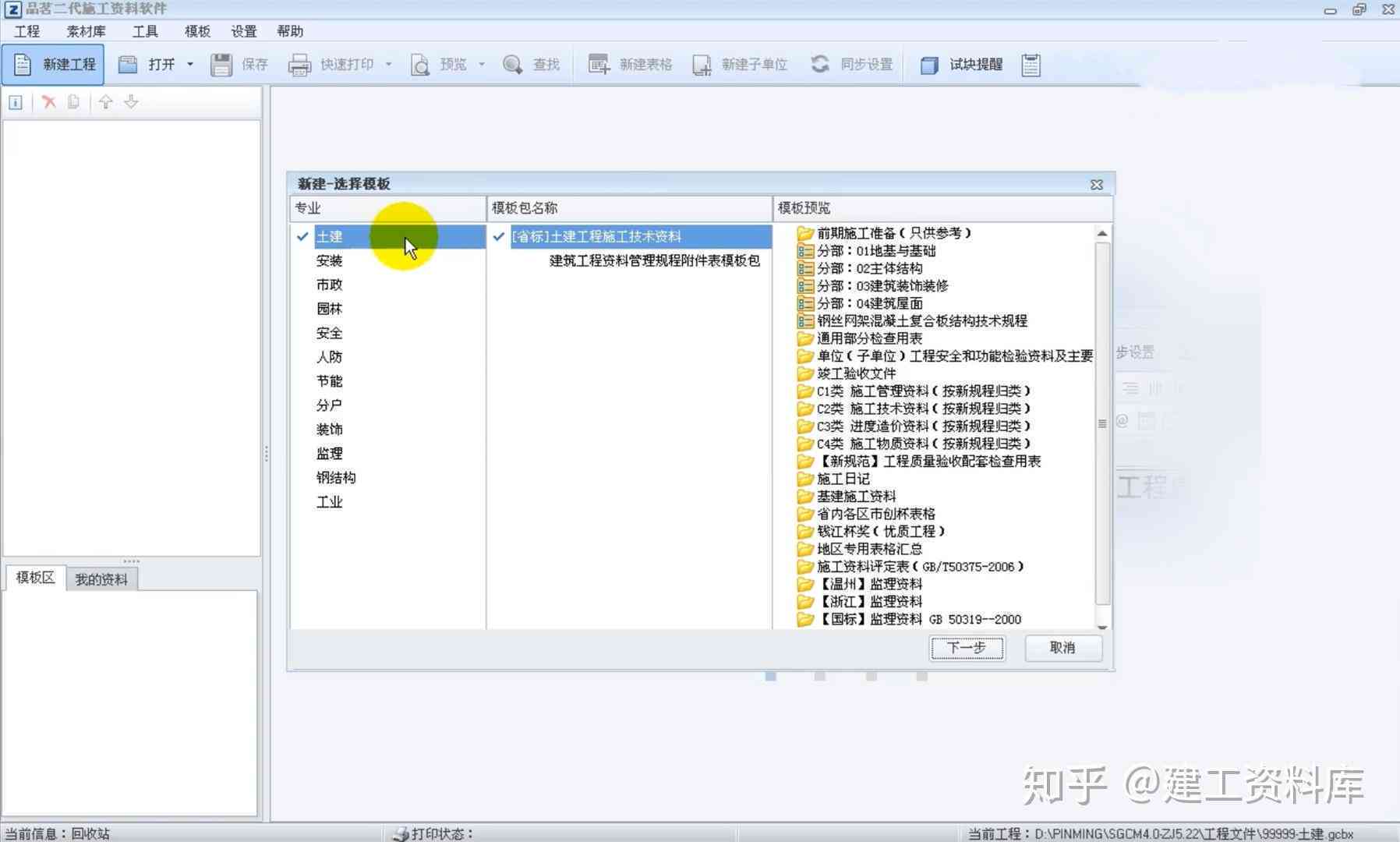Screen dimensions: 1400x842
Task: Click the move up arrow icon
Action: (106, 102)
